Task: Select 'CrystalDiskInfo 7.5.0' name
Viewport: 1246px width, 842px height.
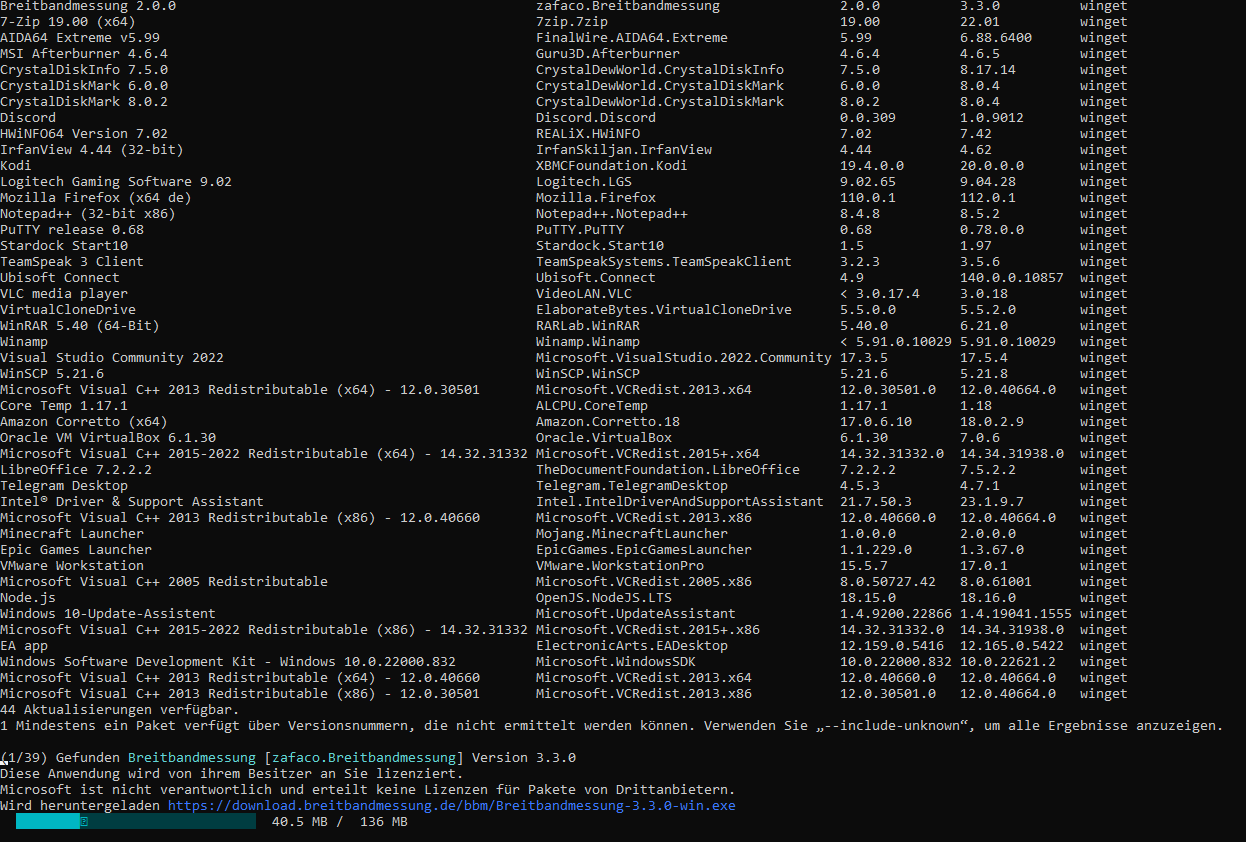Action: click(x=84, y=70)
